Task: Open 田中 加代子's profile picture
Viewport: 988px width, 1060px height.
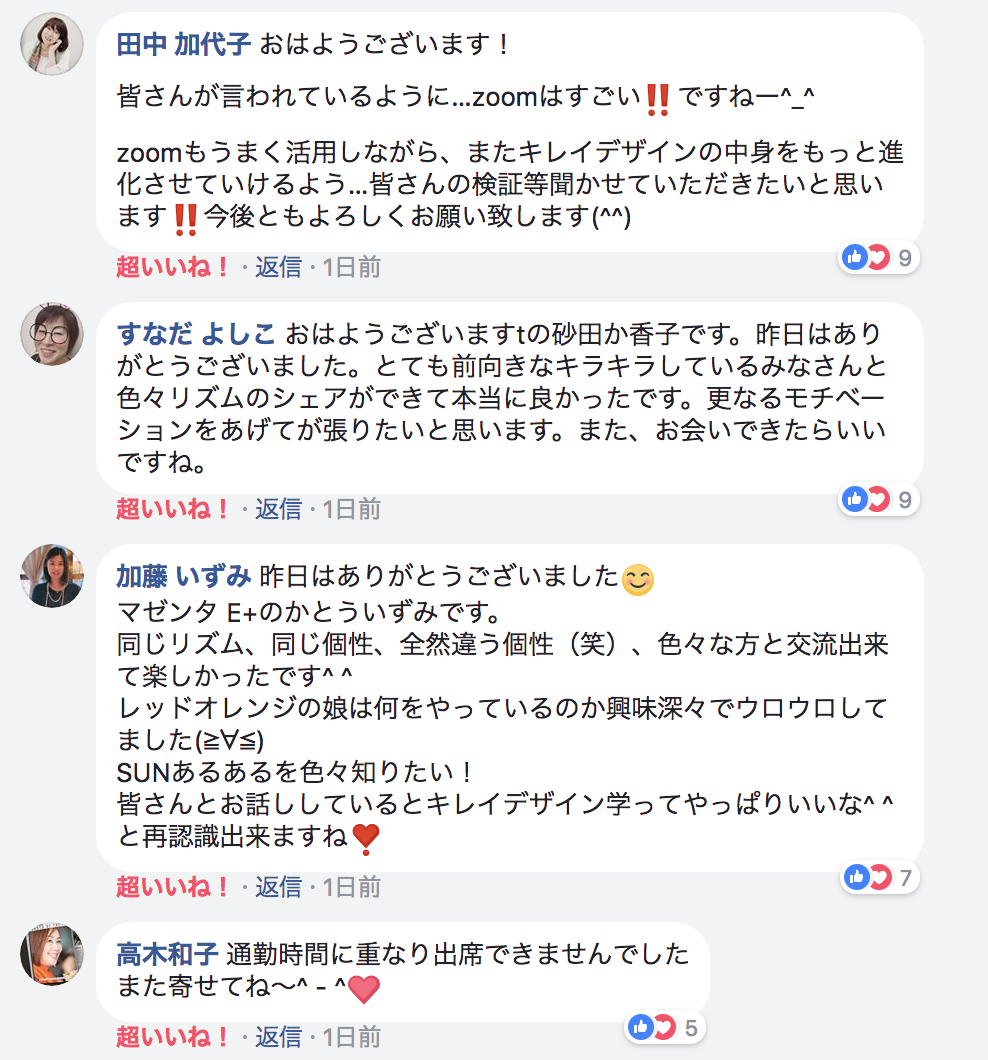Action: click(x=52, y=44)
